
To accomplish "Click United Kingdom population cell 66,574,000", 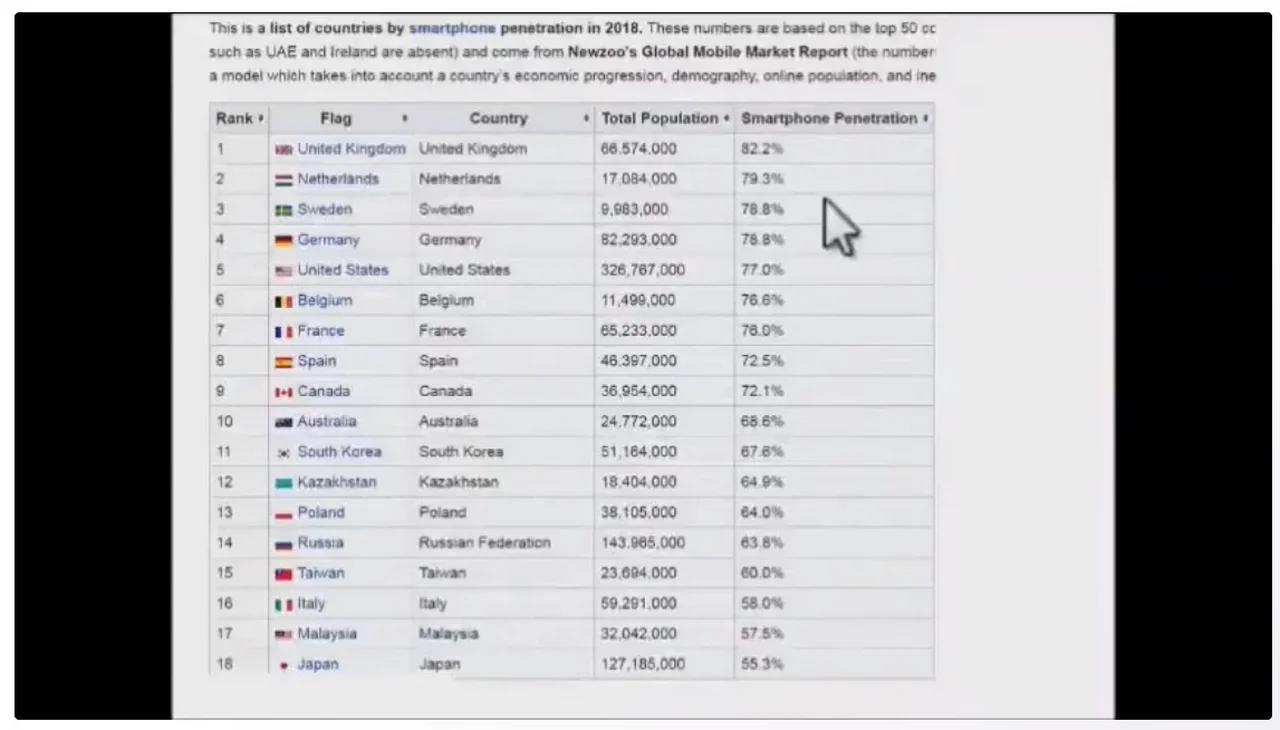I will point(639,149).
